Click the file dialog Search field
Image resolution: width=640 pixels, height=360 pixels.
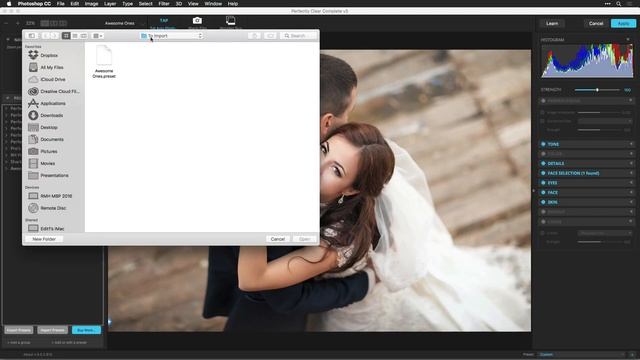pyautogui.click(x=298, y=36)
